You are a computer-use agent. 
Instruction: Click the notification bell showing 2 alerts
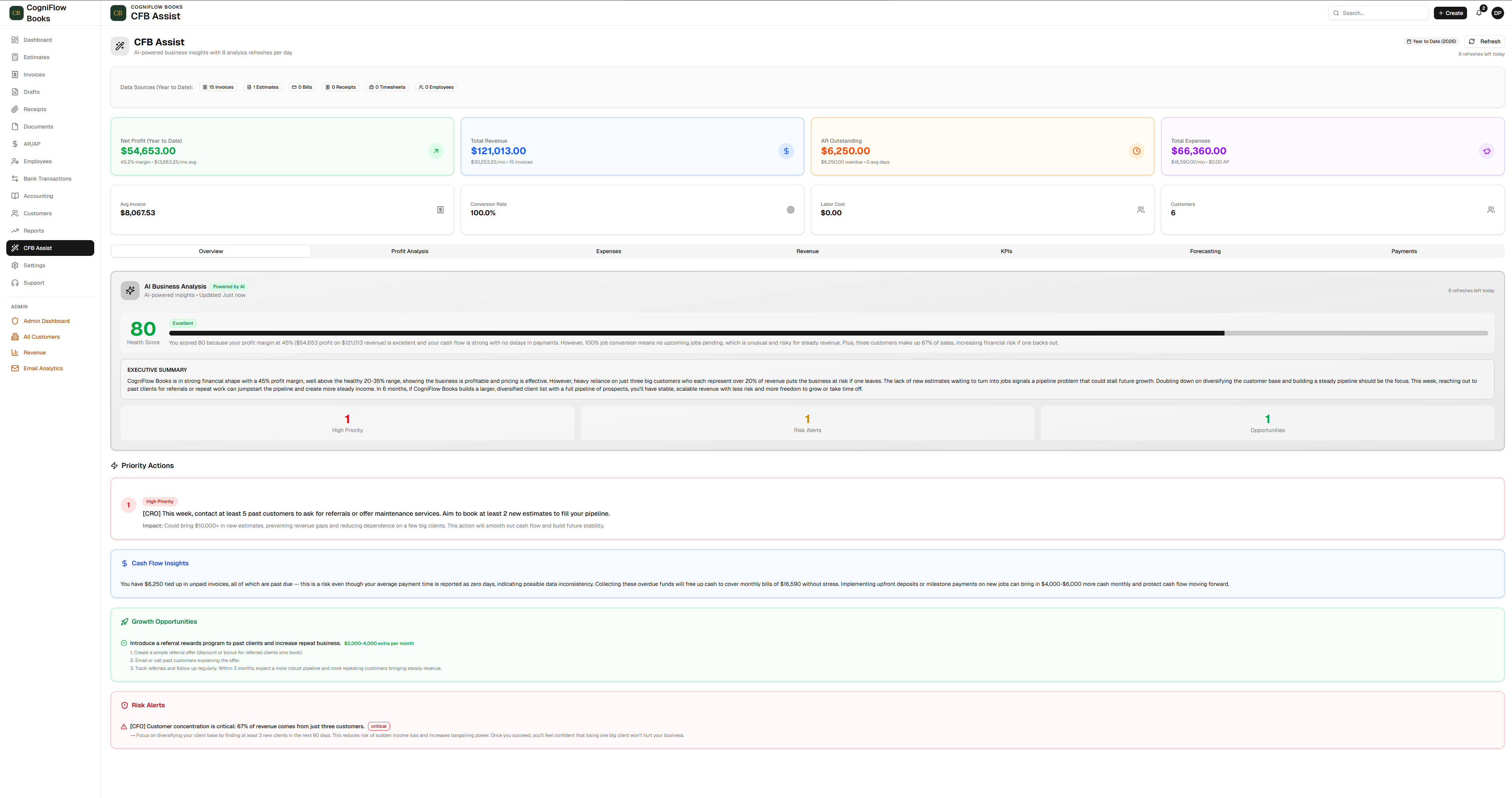pos(1478,13)
